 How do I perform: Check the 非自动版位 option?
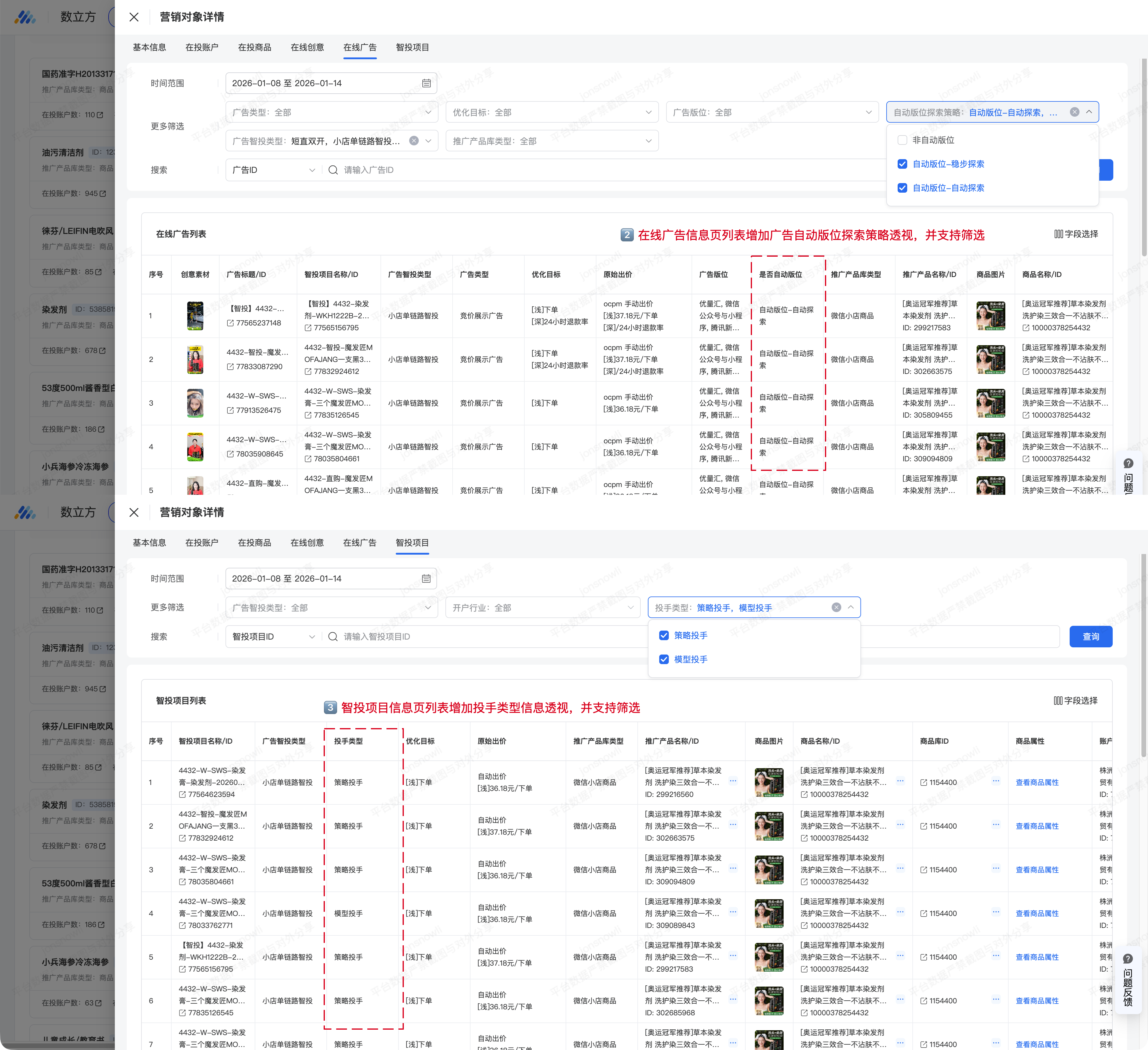pos(902,140)
